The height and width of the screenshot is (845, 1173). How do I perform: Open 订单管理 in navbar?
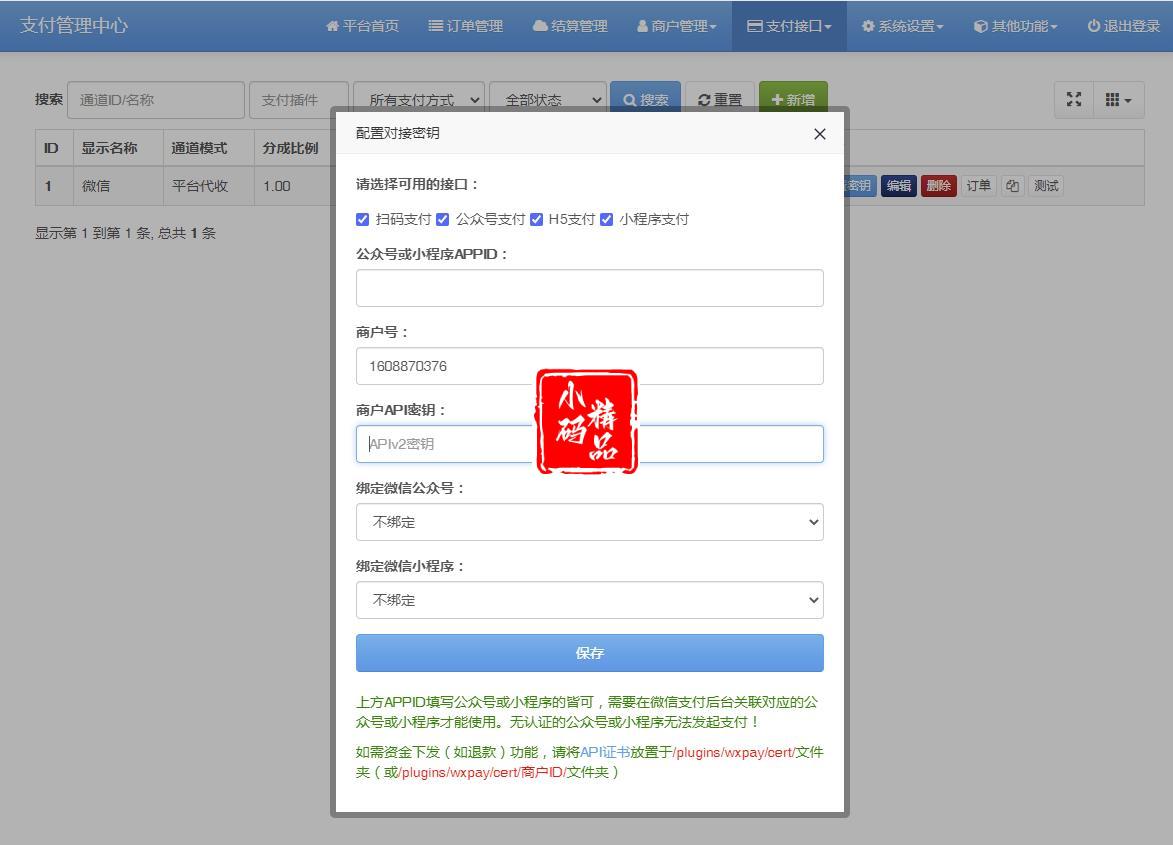465,26
